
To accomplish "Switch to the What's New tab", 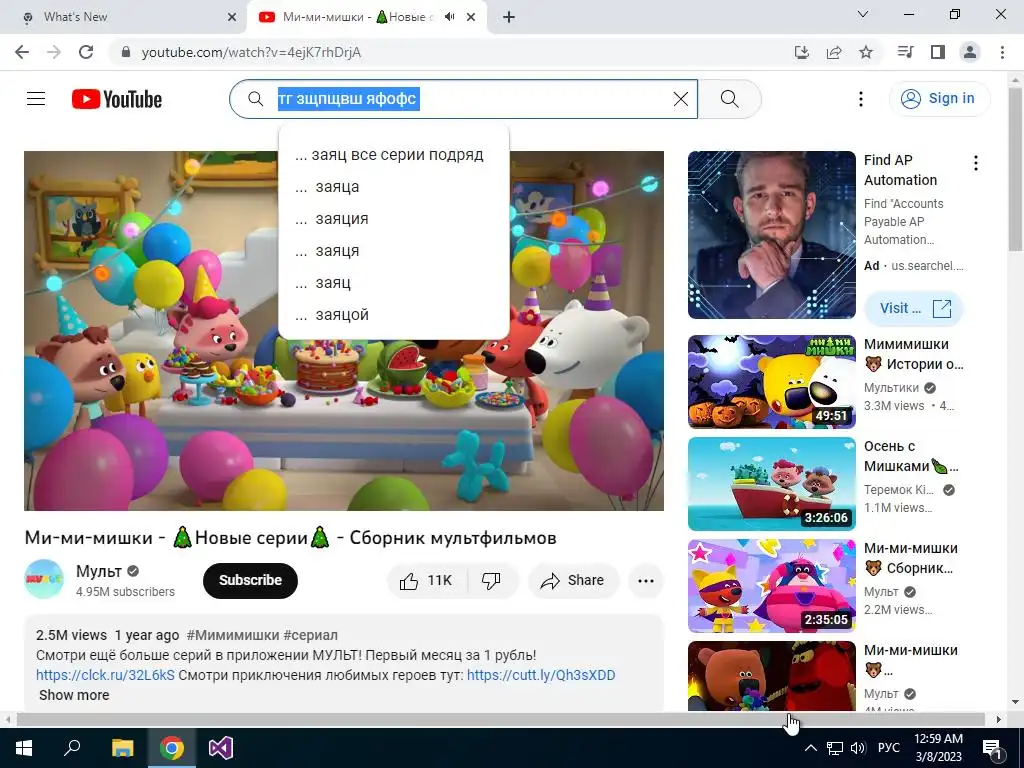I will (x=123, y=18).
